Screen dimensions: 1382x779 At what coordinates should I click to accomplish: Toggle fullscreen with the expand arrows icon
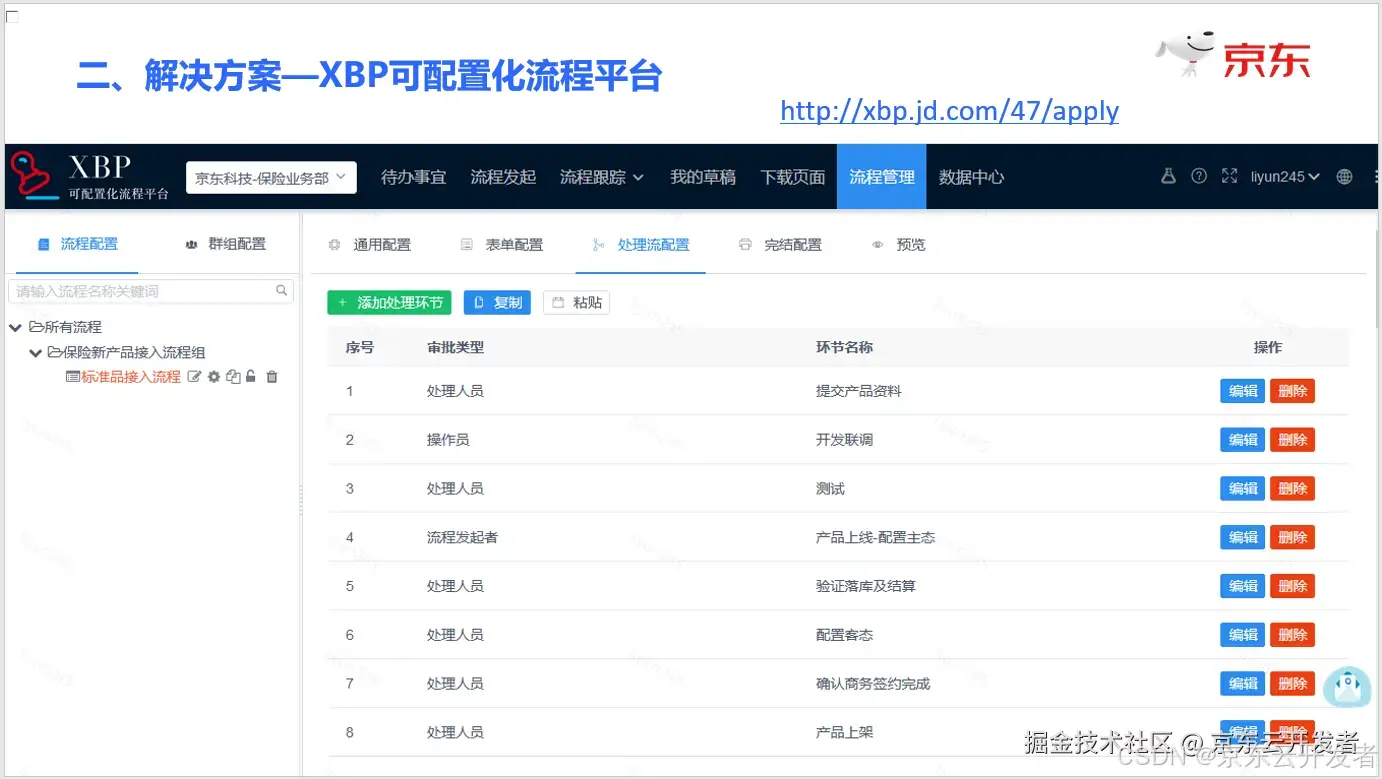click(x=1229, y=176)
